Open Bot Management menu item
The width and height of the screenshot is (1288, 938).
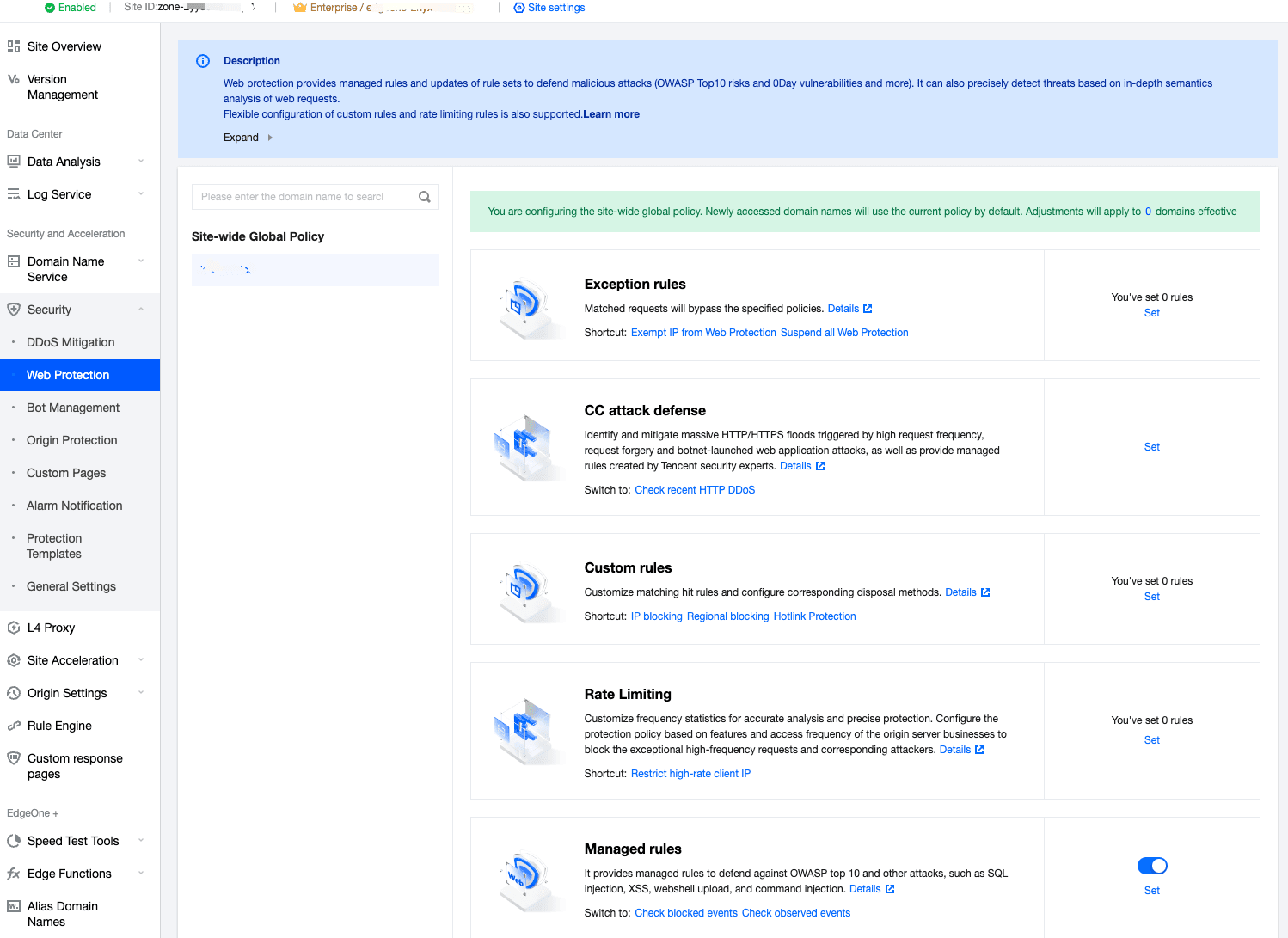[x=80, y=408]
